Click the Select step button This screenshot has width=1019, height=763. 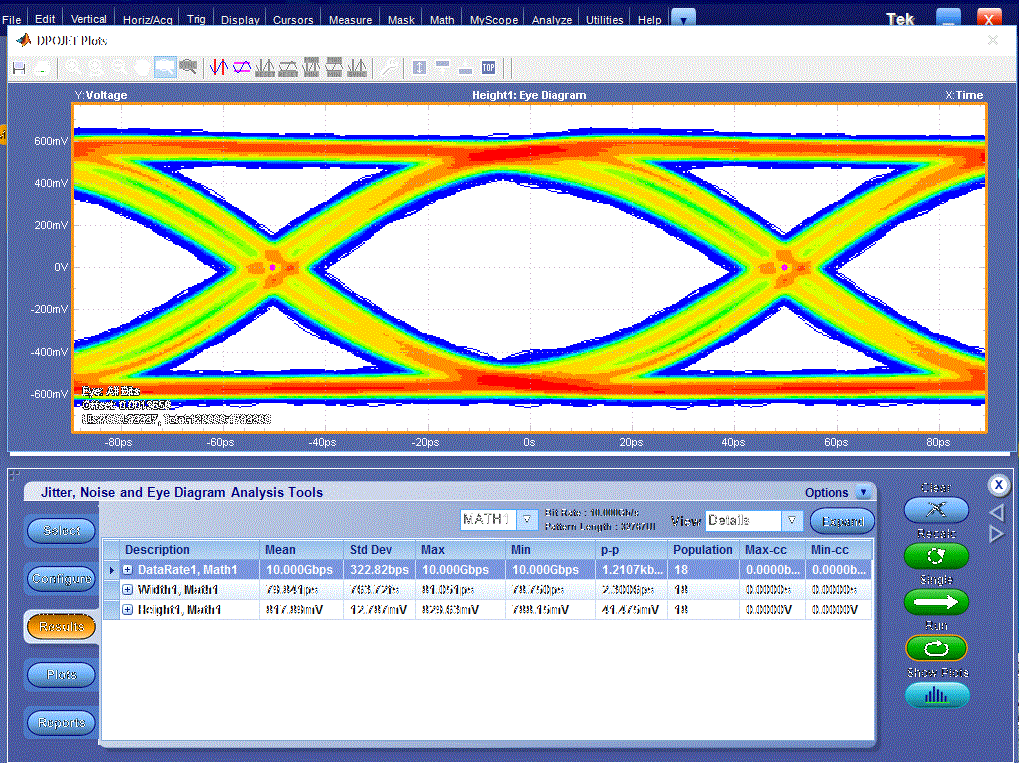pyautogui.click(x=62, y=530)
